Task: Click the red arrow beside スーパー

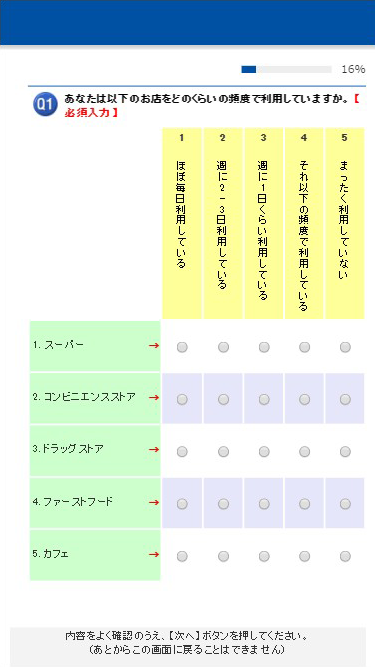Action: click(154, 346)
